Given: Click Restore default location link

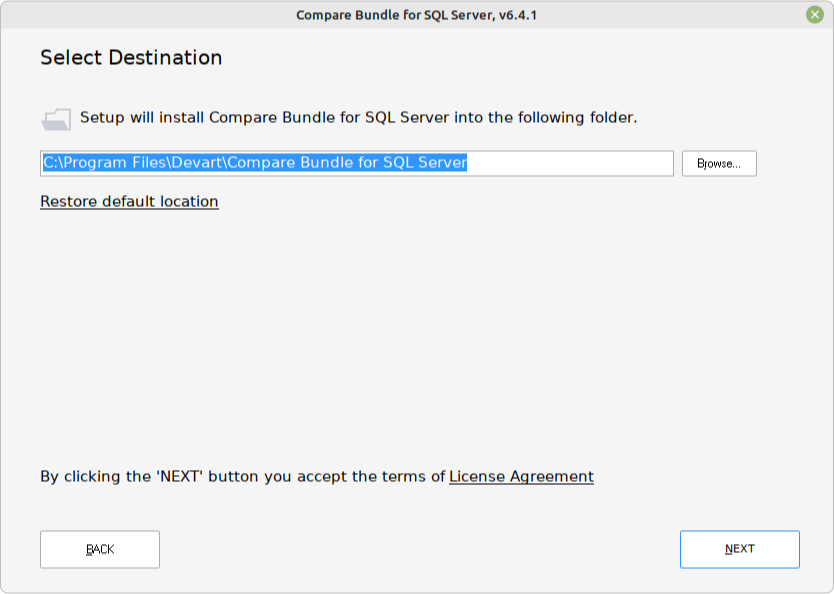Looking at the screenshot, I should click(129, 202).
